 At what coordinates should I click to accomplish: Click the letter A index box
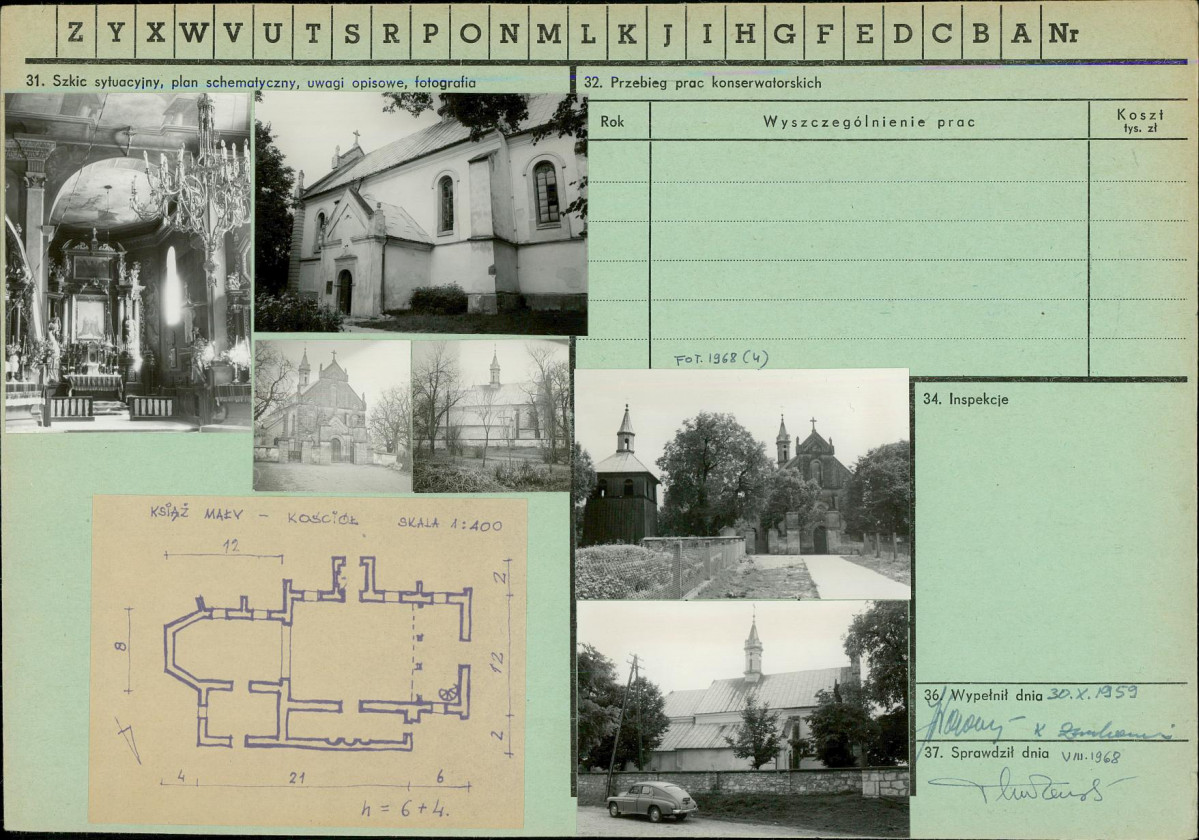pos(1022,32)
